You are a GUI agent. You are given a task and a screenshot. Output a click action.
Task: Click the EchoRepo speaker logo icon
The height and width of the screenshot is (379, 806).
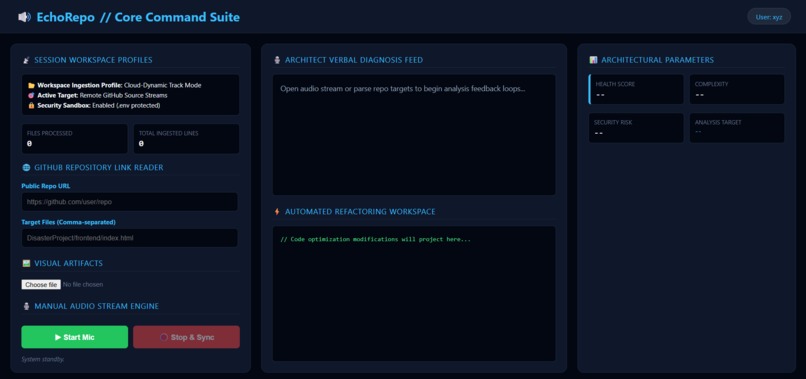24,17
